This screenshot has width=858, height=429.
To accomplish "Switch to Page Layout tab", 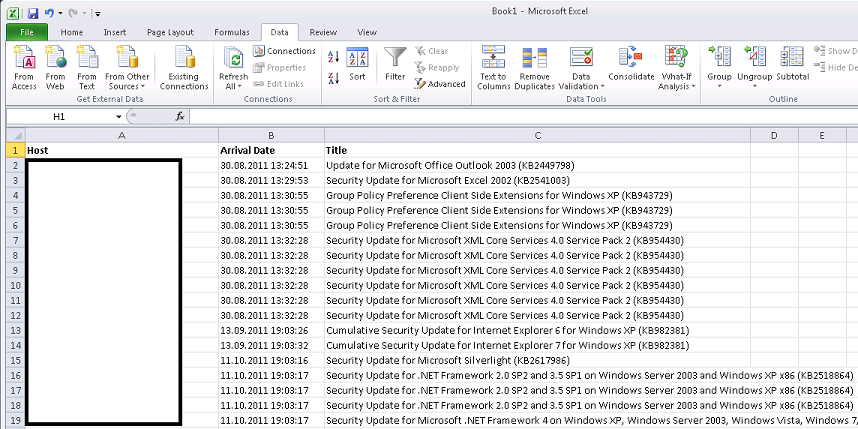I will click(170, 32).
